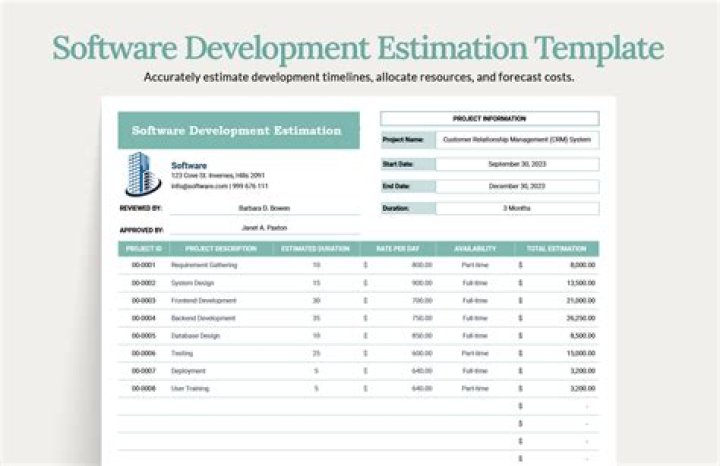Click project ID 00-0005
The width and height of the screenshot is (720, 466).
pyautogui.click(x=144, y=336)
